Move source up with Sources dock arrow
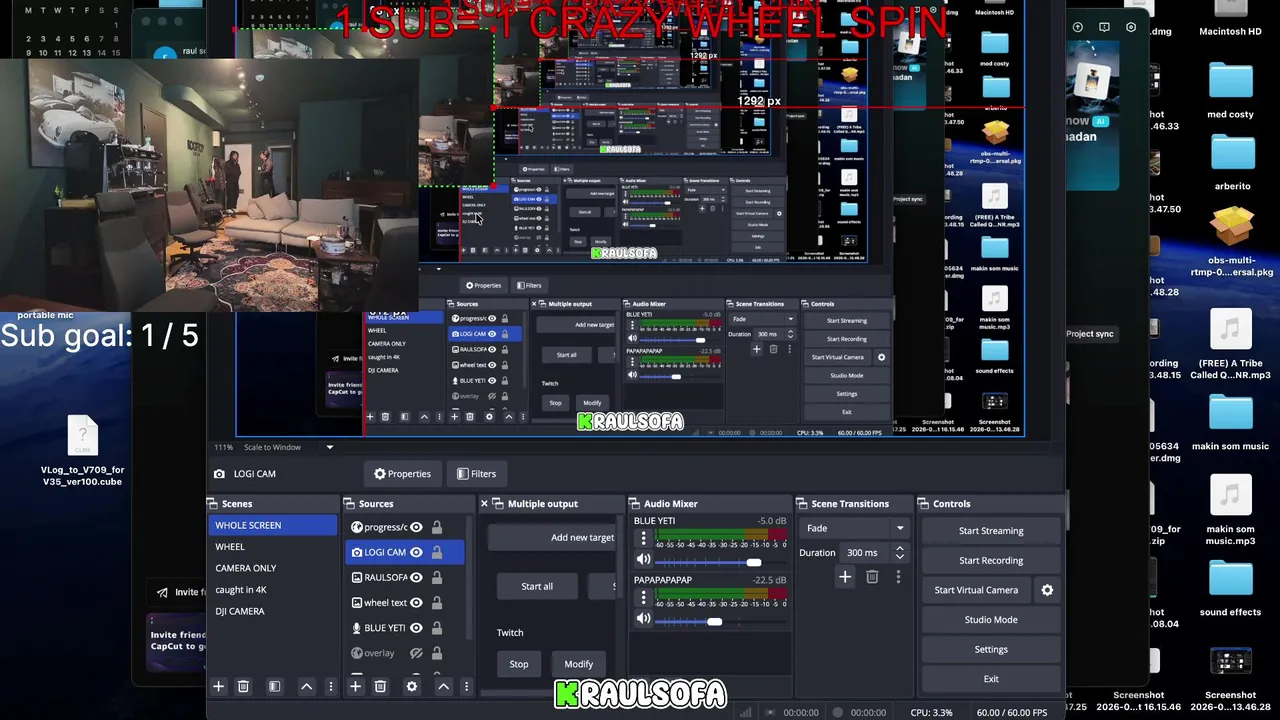This screenshot has height=720, width=1280. 443,686
